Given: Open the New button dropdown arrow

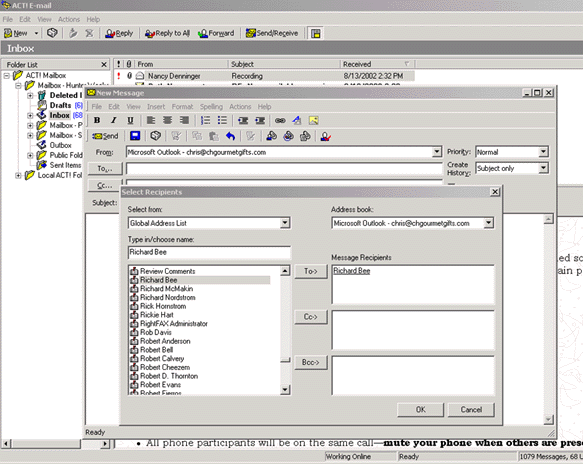Looking at the screenshot, I should (36, 33).
